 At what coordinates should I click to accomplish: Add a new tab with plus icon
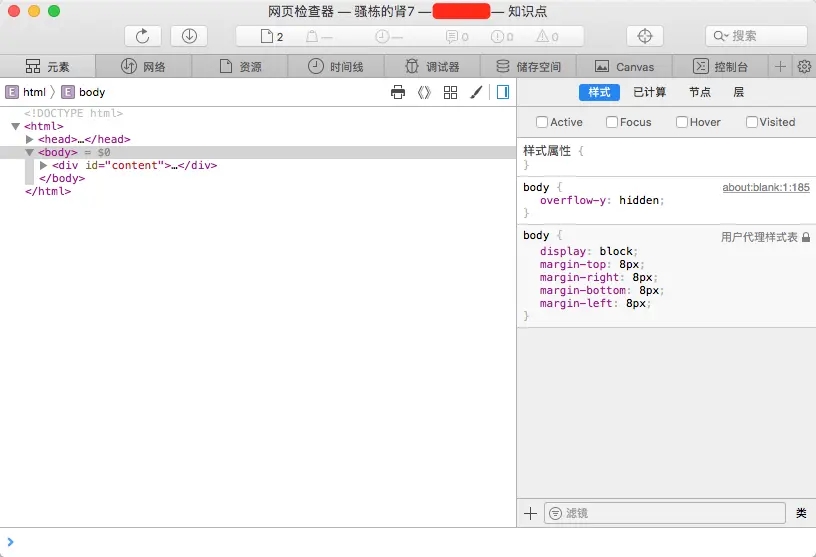click(x=780, y=67)
